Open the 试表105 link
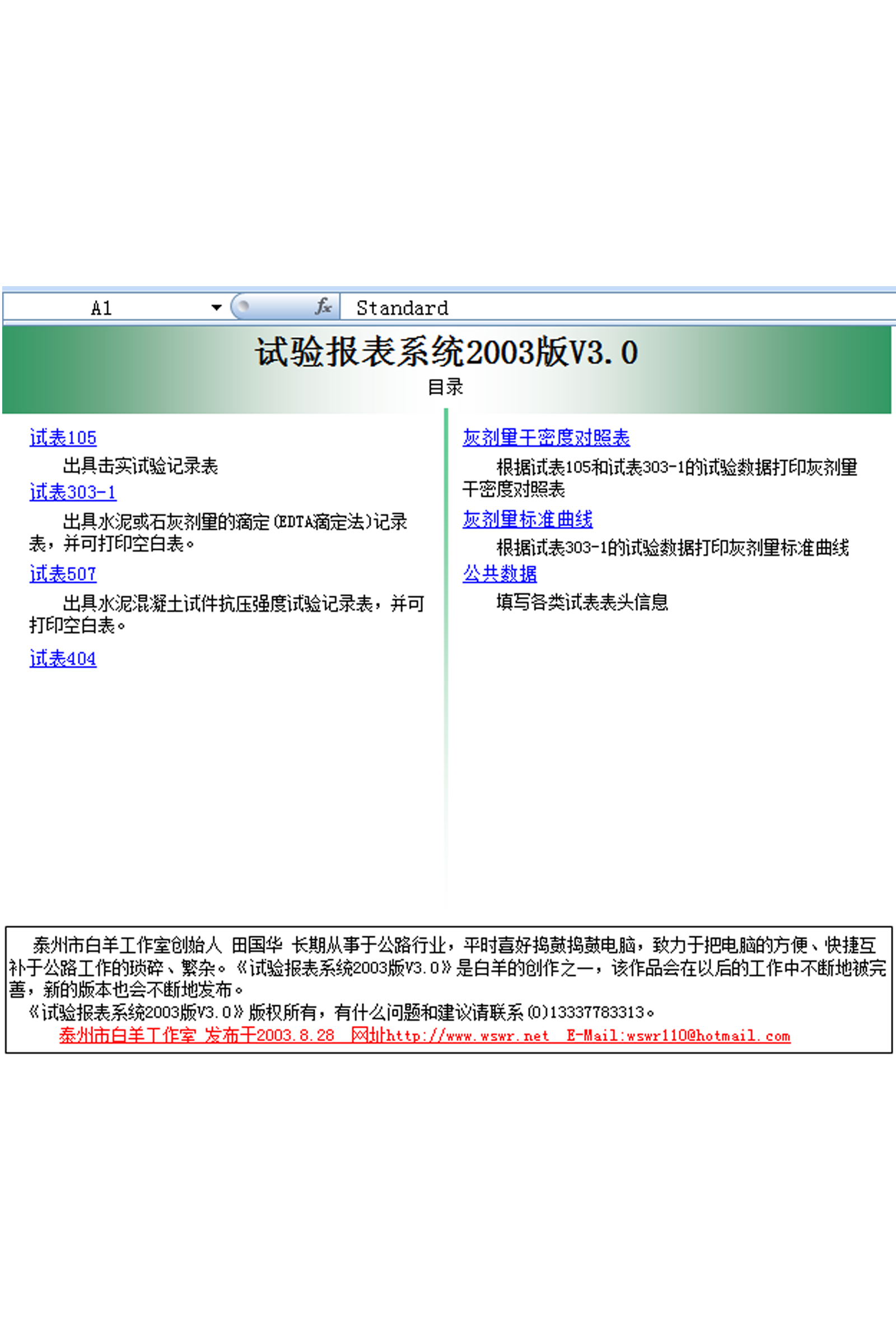The height and width of the screenshot is (1344, 896). click(63, 438)
